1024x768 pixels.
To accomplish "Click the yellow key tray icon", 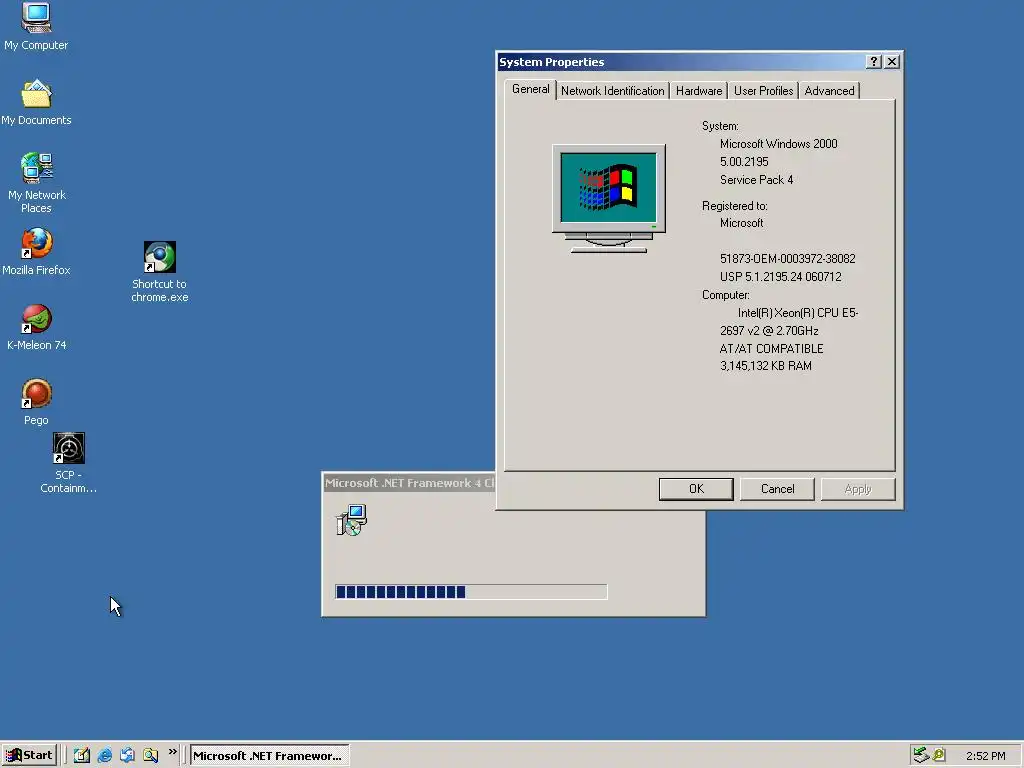I will coord(939,755).
